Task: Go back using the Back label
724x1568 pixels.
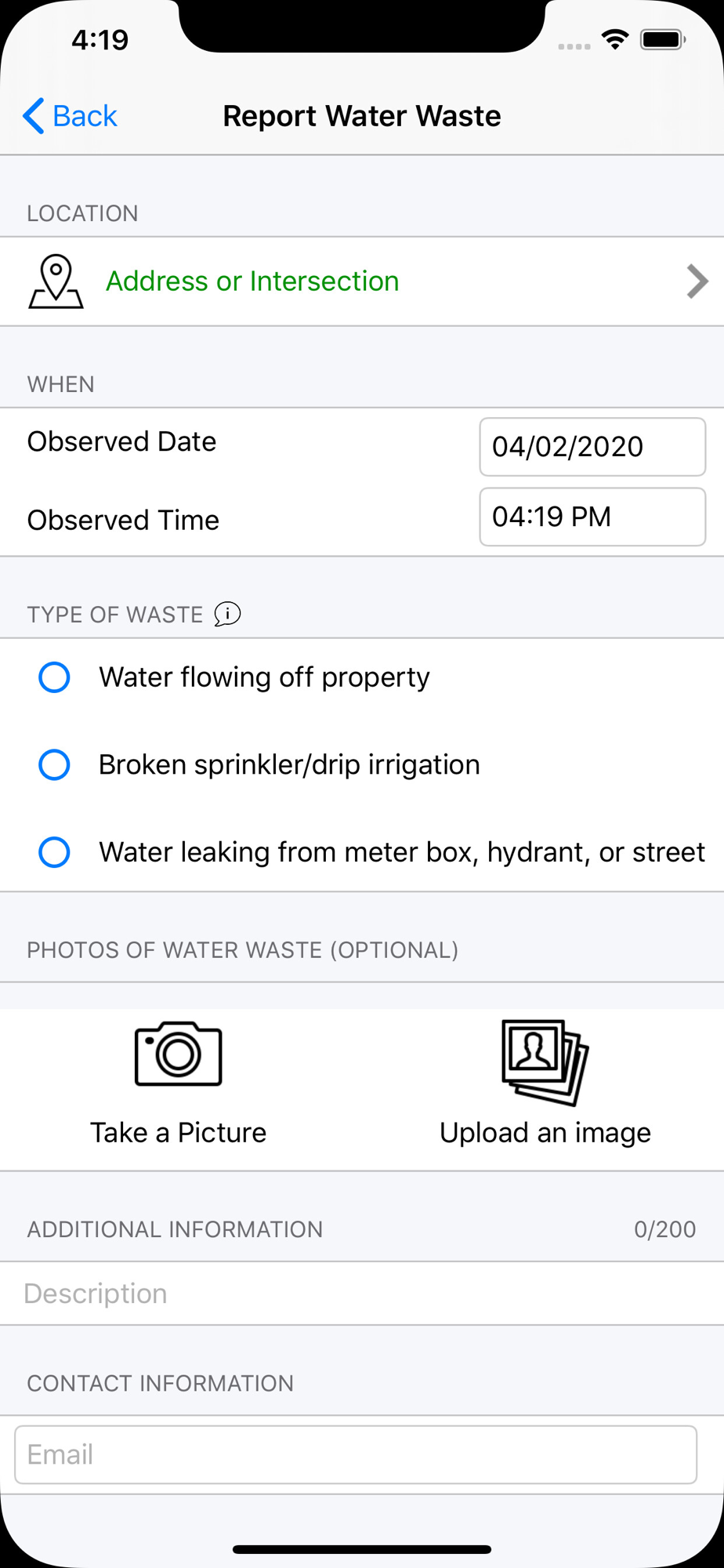Action: pos(85,116)
